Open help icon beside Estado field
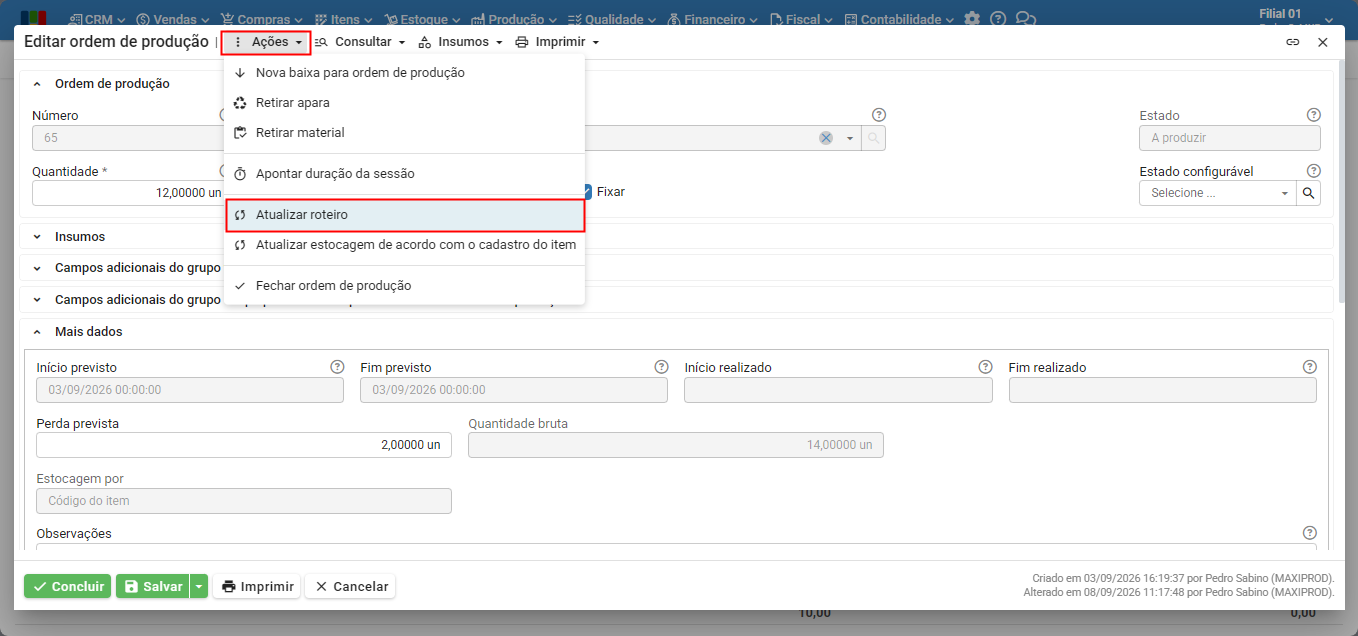This screenshot has width=1358, height=636. coord(1314,115)
